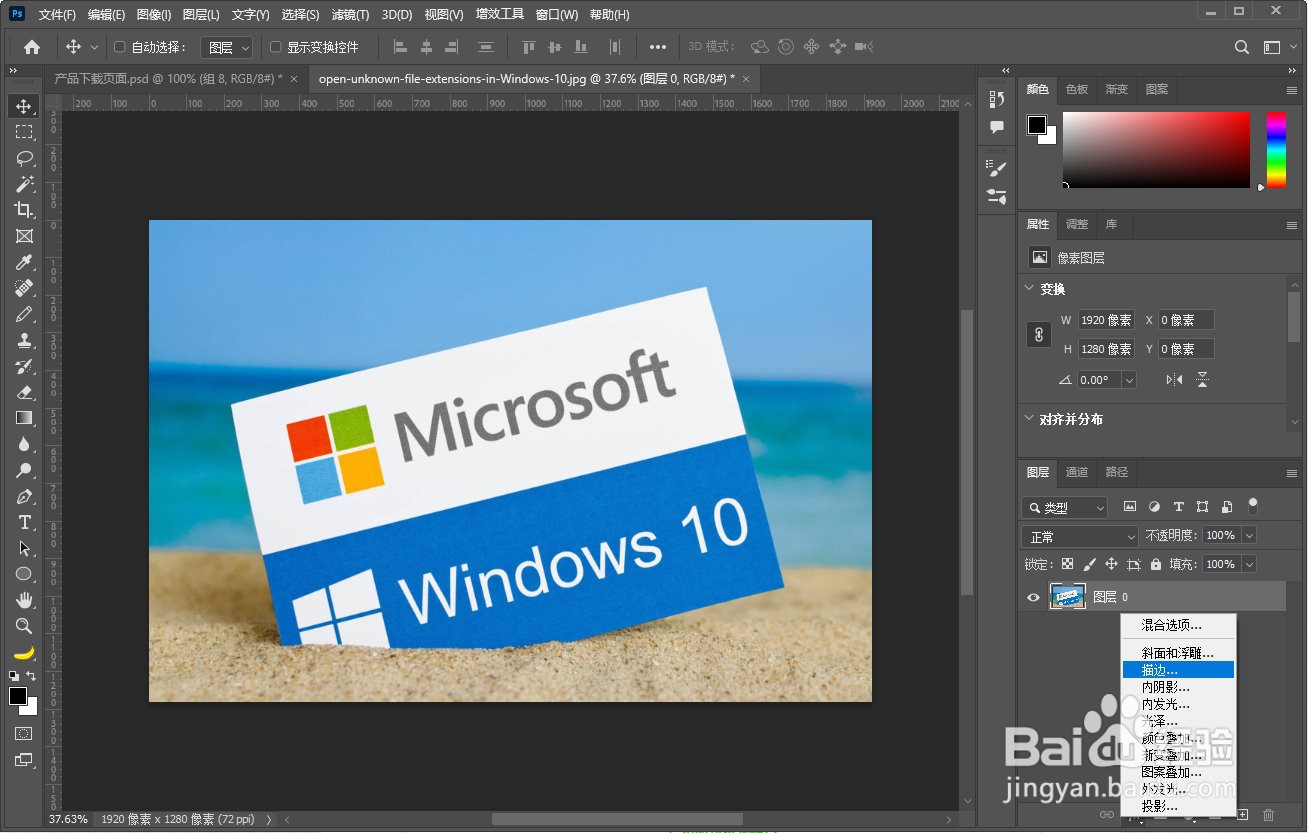Screen dimensions: 1308x833
Task: Select the Crop tool
Action: 24,210
